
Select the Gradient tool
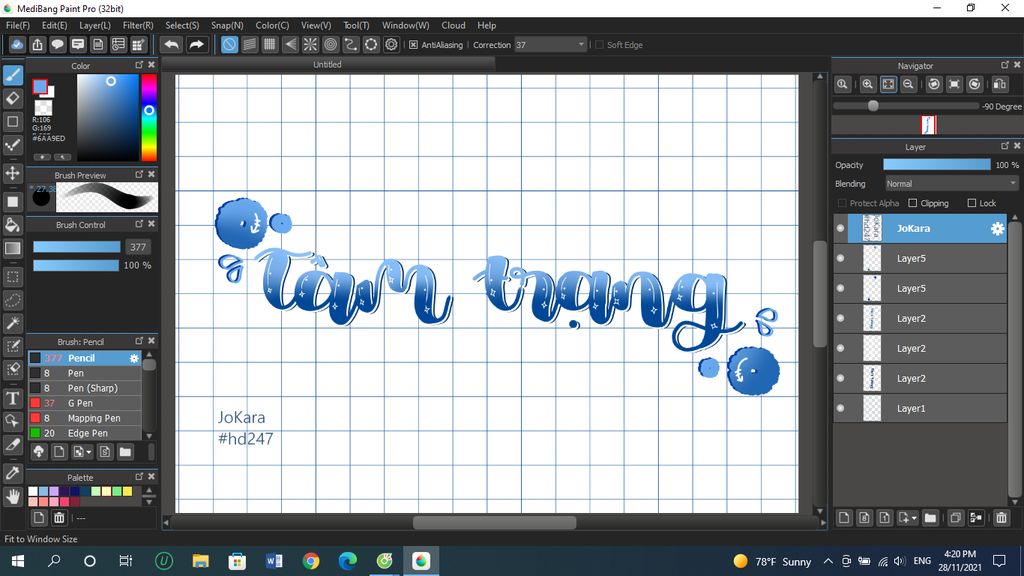click(13, 248)
